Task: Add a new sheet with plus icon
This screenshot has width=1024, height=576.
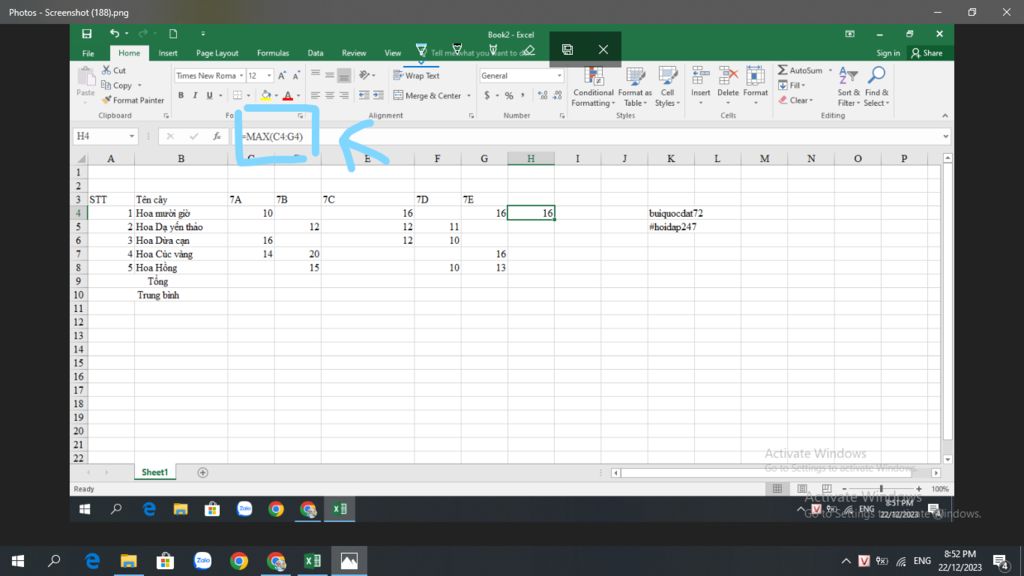Action: (x=203, y=472)
